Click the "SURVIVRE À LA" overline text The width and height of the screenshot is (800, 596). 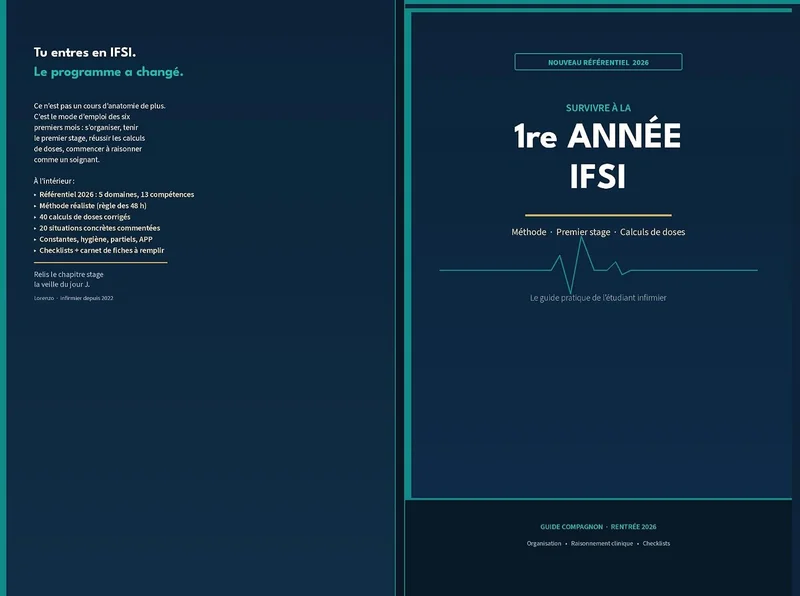click(x=598, y=108)
